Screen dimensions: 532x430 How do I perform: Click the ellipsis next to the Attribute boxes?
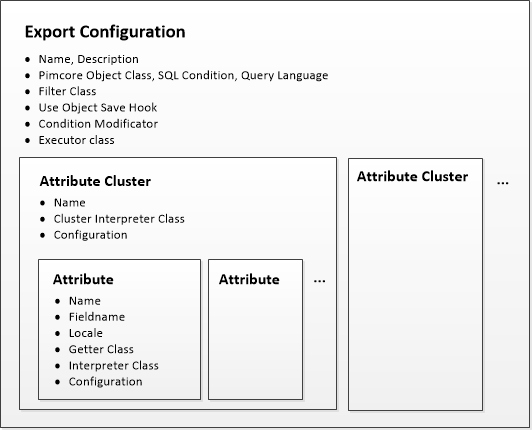coord(320,281)
